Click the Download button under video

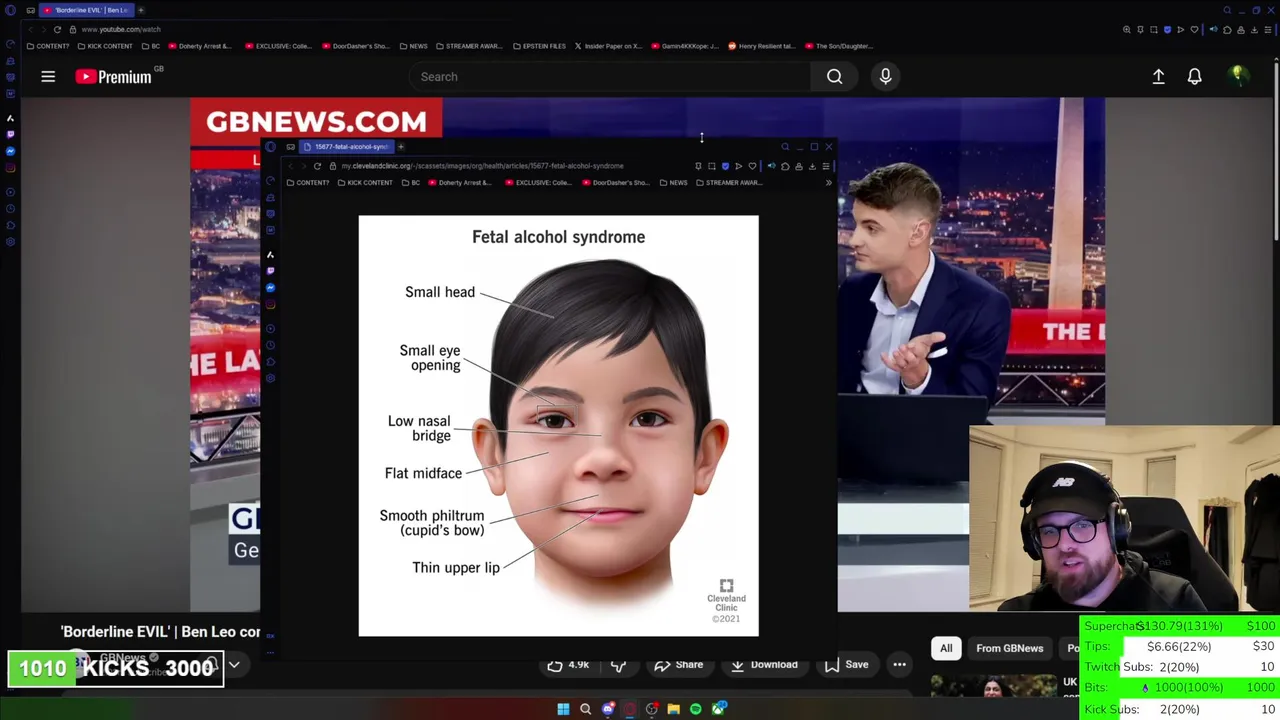764,665
